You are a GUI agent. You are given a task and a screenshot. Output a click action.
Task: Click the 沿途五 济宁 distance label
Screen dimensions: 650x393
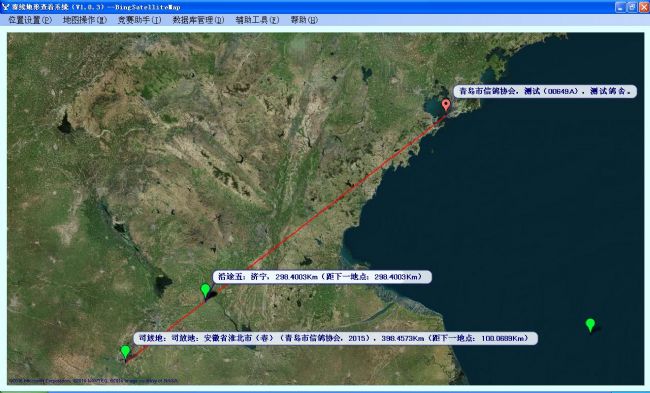click(322, 277)
